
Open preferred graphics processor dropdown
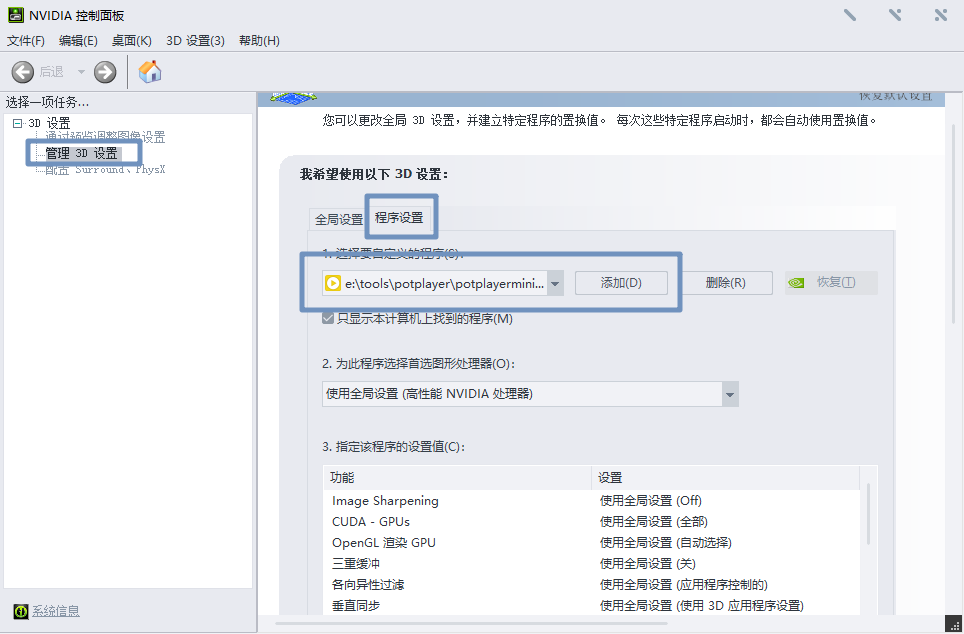(x=730, y=394)
